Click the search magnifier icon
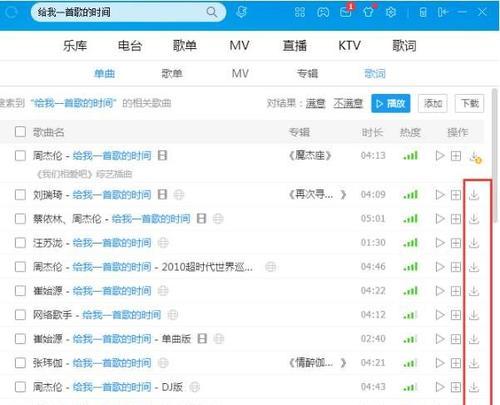 click(212, 12)
